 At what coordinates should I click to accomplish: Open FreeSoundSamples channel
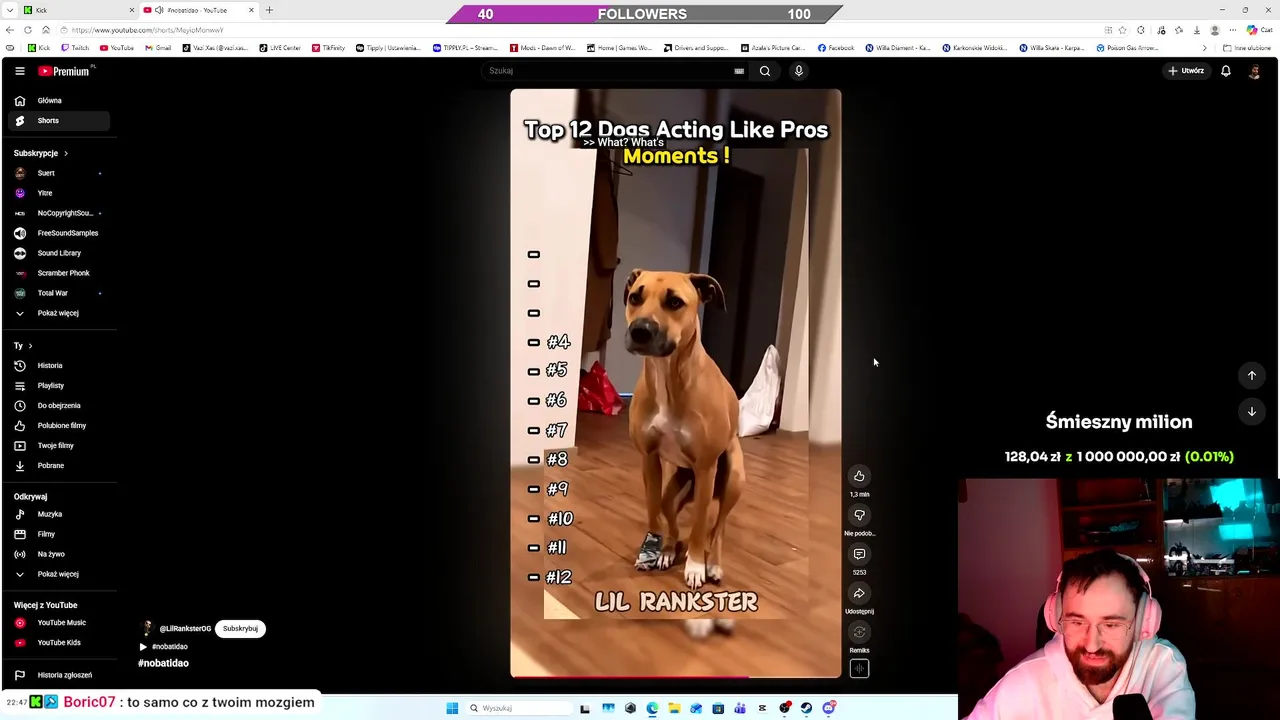[x=58, y=233]
